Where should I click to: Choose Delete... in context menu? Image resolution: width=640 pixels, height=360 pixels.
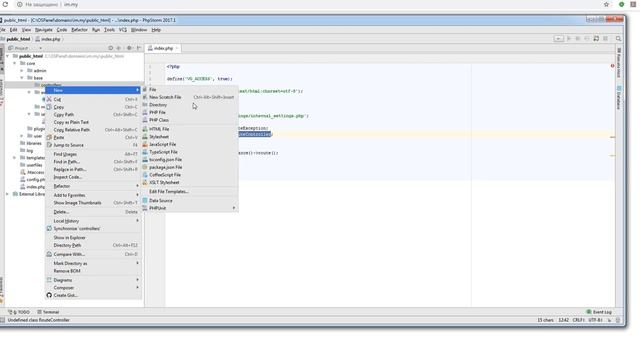coord(93,212)
